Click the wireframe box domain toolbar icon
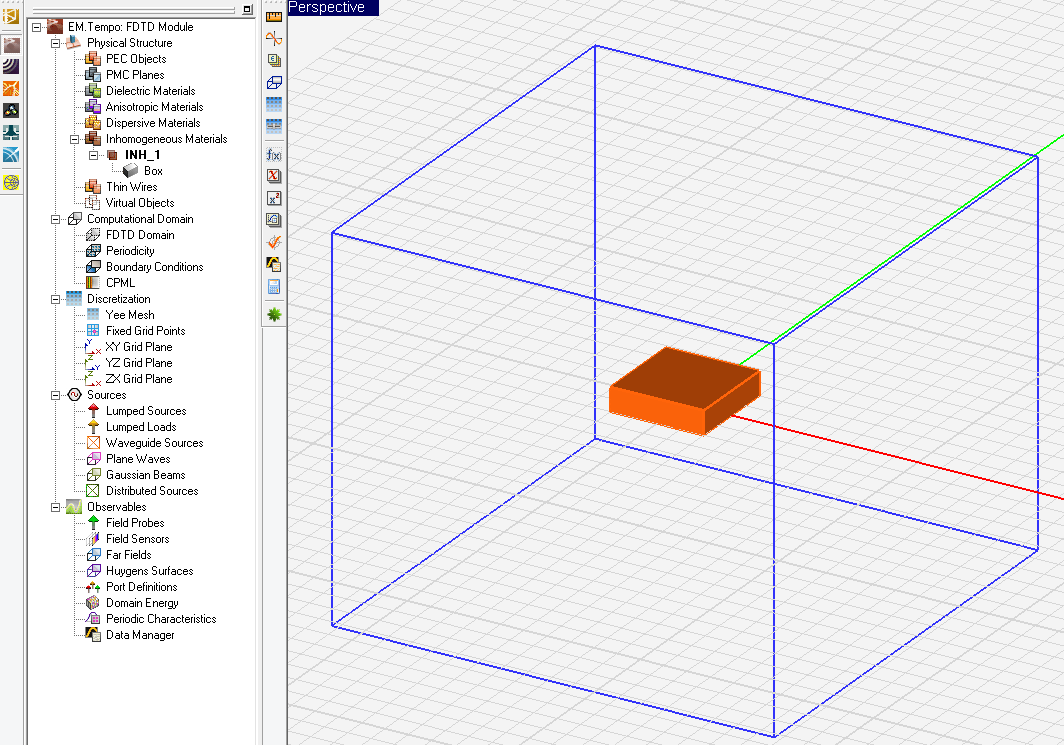 274,82
